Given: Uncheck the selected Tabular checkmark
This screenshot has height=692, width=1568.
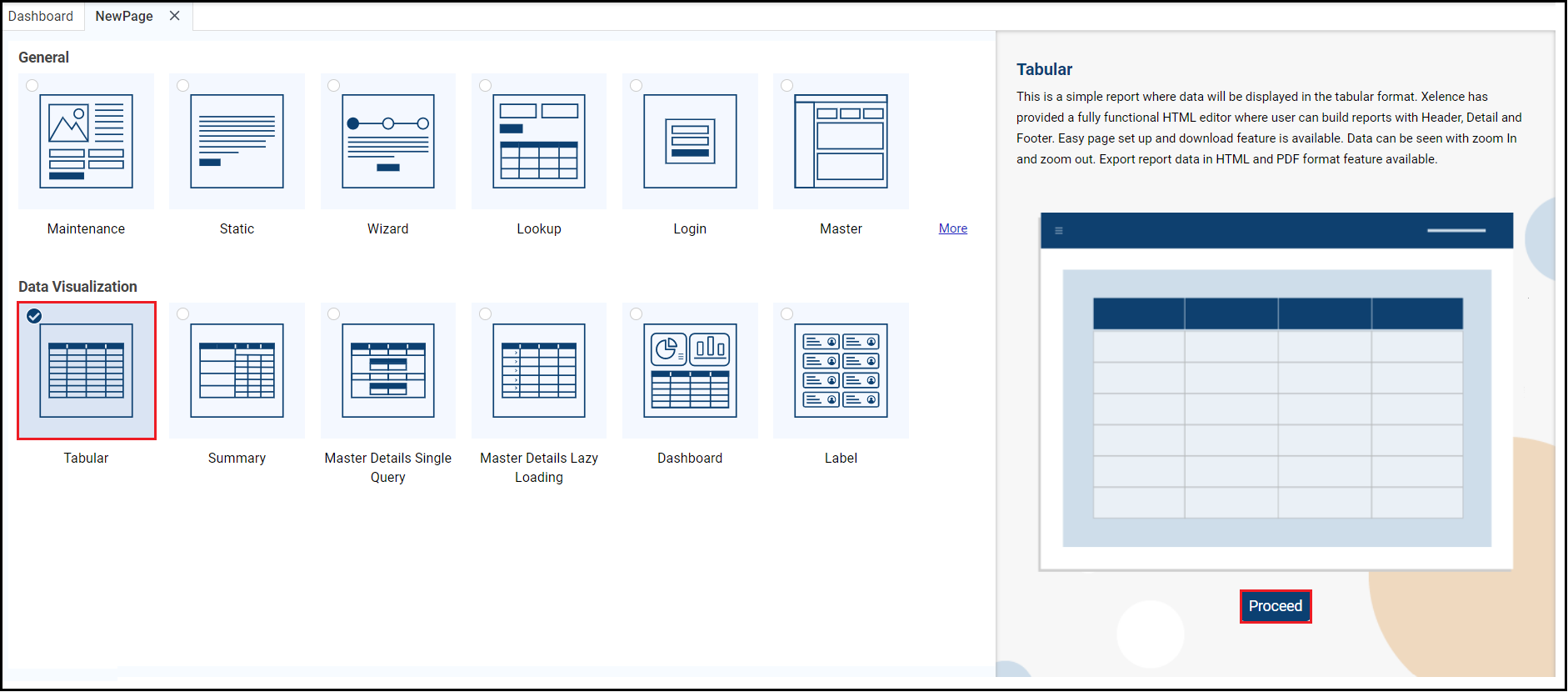Looking at the screenshot, I should click(x=34, y=316).
